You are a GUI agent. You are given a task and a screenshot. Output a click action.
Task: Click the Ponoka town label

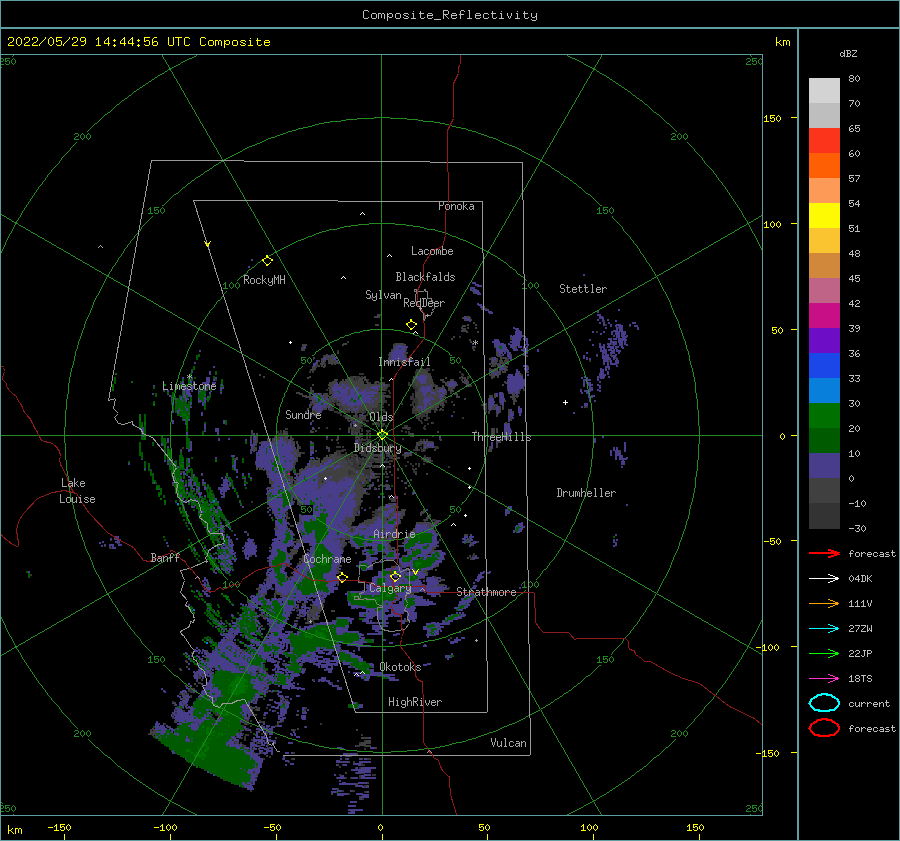pos(456,206)
